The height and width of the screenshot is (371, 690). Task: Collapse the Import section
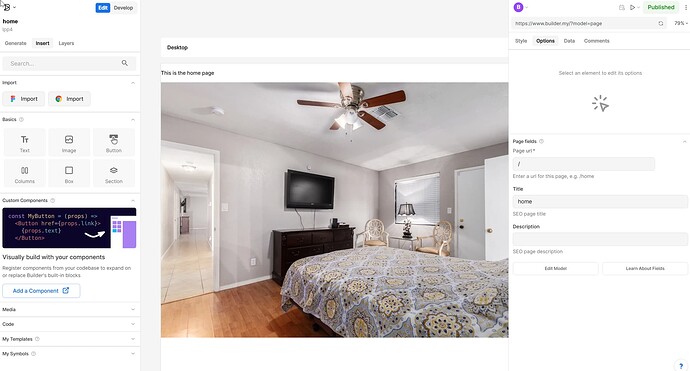pos(133,83)
